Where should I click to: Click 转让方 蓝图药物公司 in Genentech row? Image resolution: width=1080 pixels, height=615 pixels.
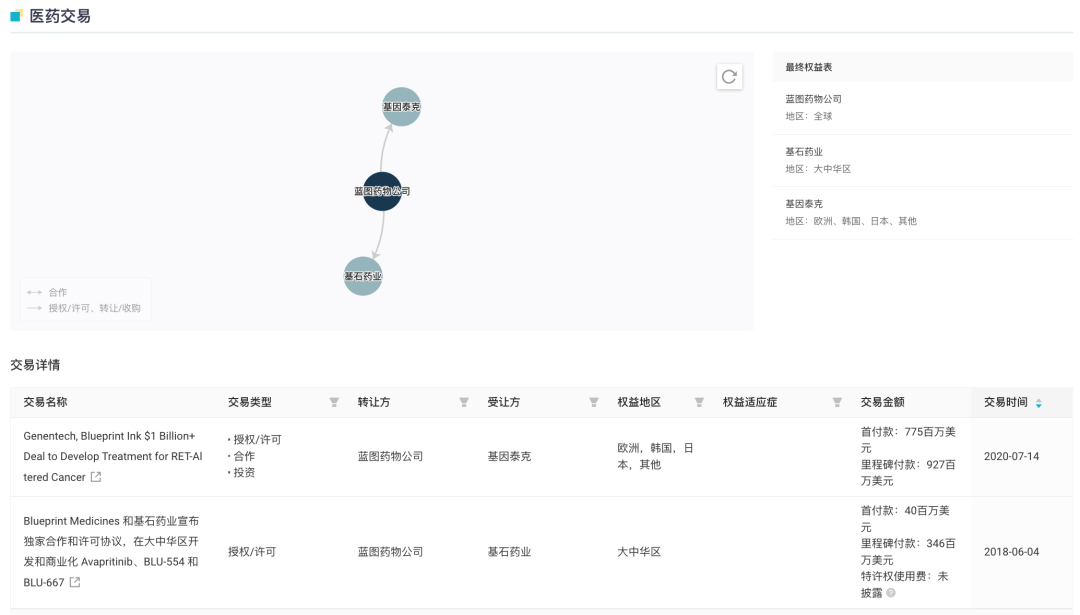(x=391, y=456)
